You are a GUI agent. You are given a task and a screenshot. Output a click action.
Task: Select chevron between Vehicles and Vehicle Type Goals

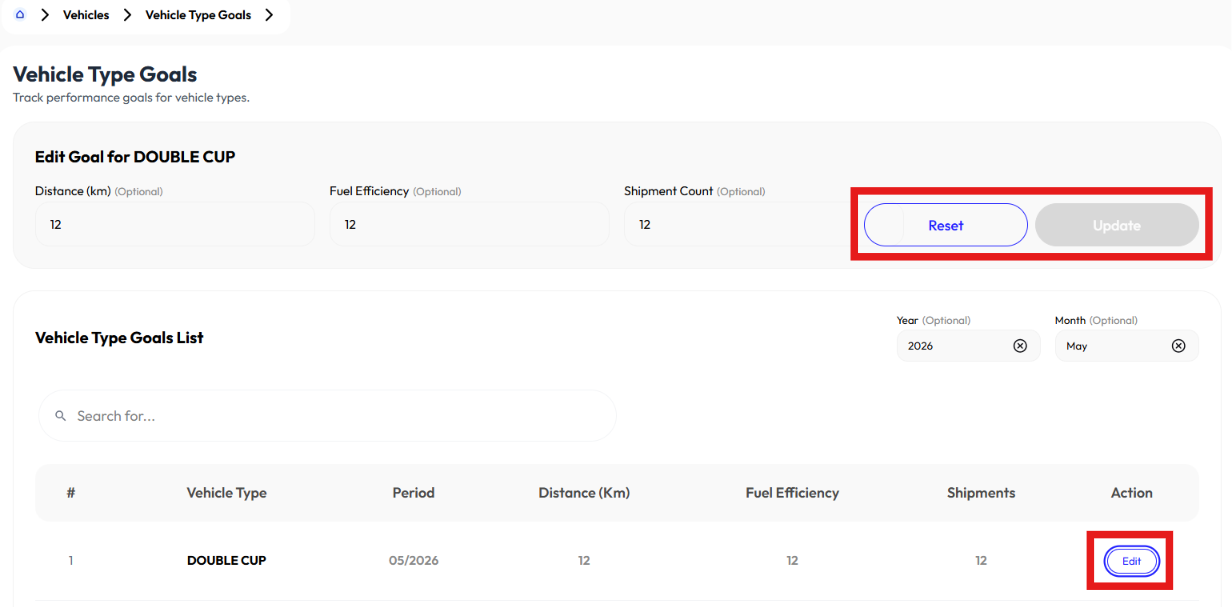pos(127,15)
